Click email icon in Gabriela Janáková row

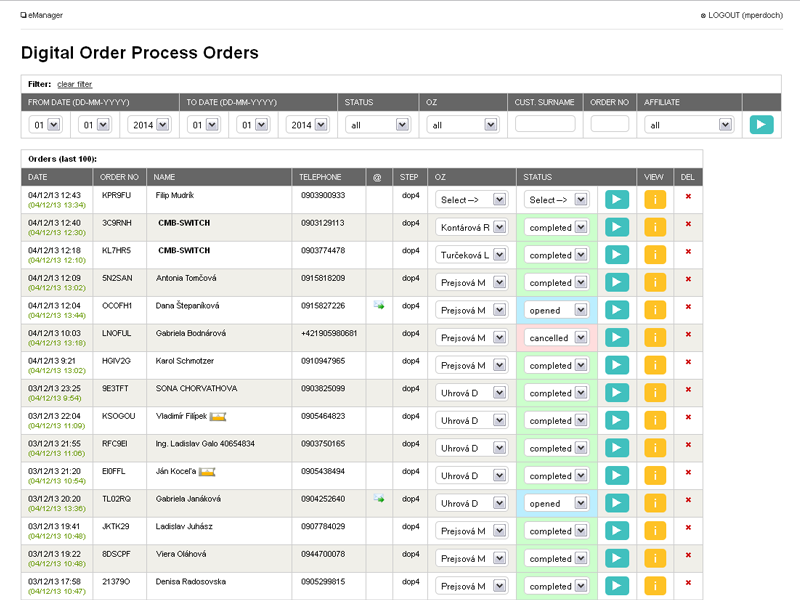pos(379,499)
